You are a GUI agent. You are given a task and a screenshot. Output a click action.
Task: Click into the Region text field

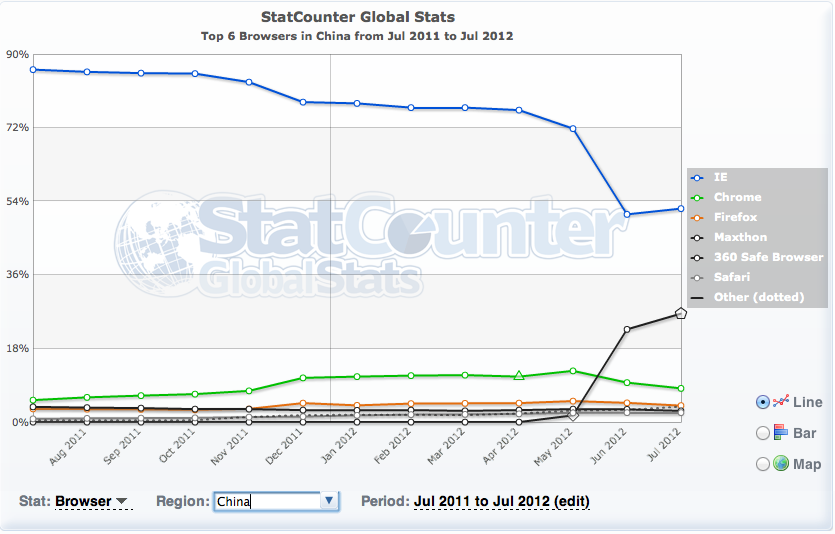(x=265, y=501)
